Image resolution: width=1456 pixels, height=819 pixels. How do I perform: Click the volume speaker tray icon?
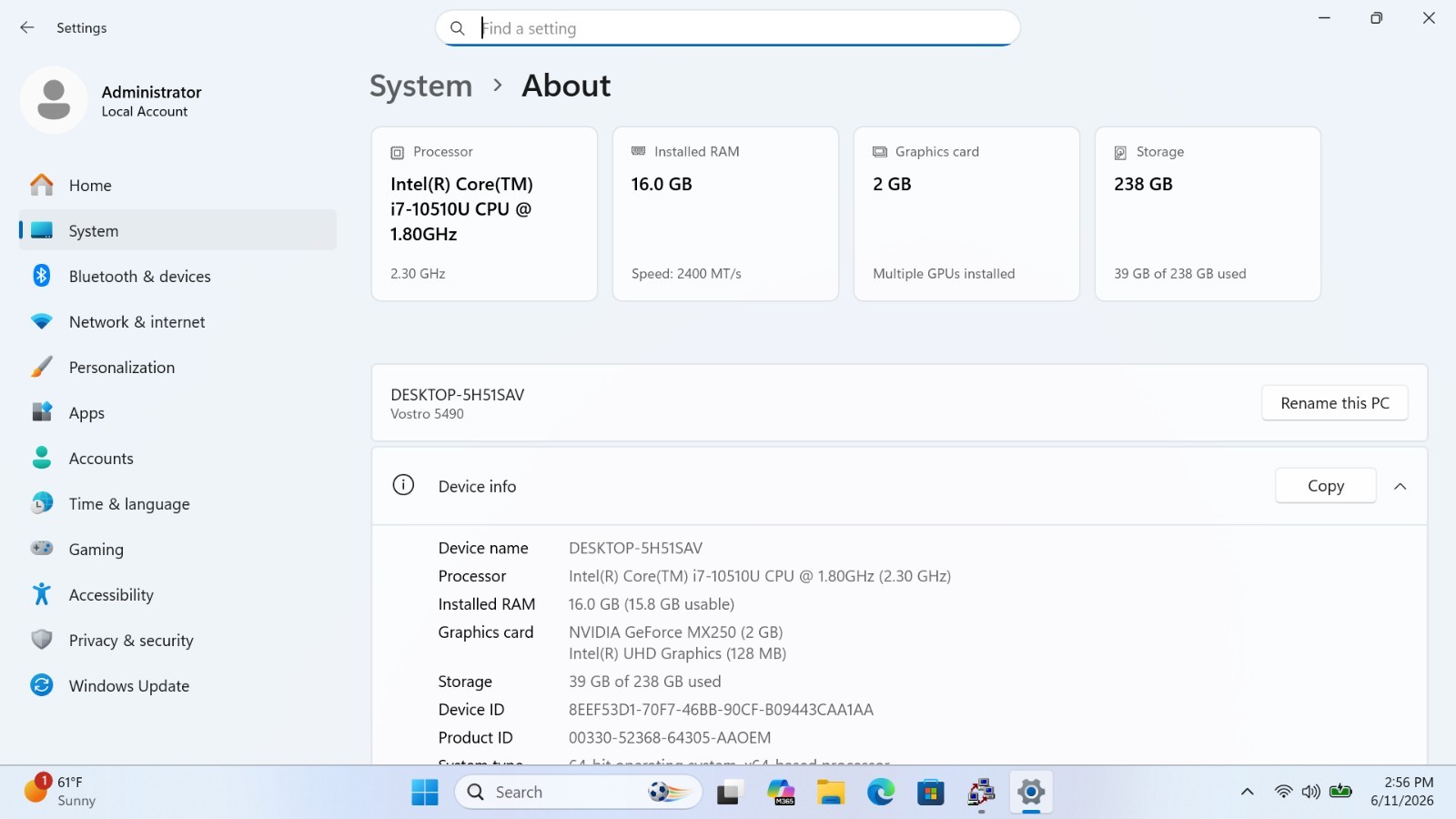(x=1311, y=792)
